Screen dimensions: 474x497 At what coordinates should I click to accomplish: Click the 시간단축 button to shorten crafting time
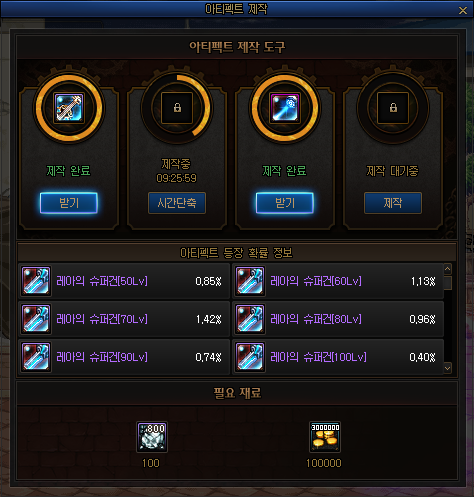[x=177, y=203]
